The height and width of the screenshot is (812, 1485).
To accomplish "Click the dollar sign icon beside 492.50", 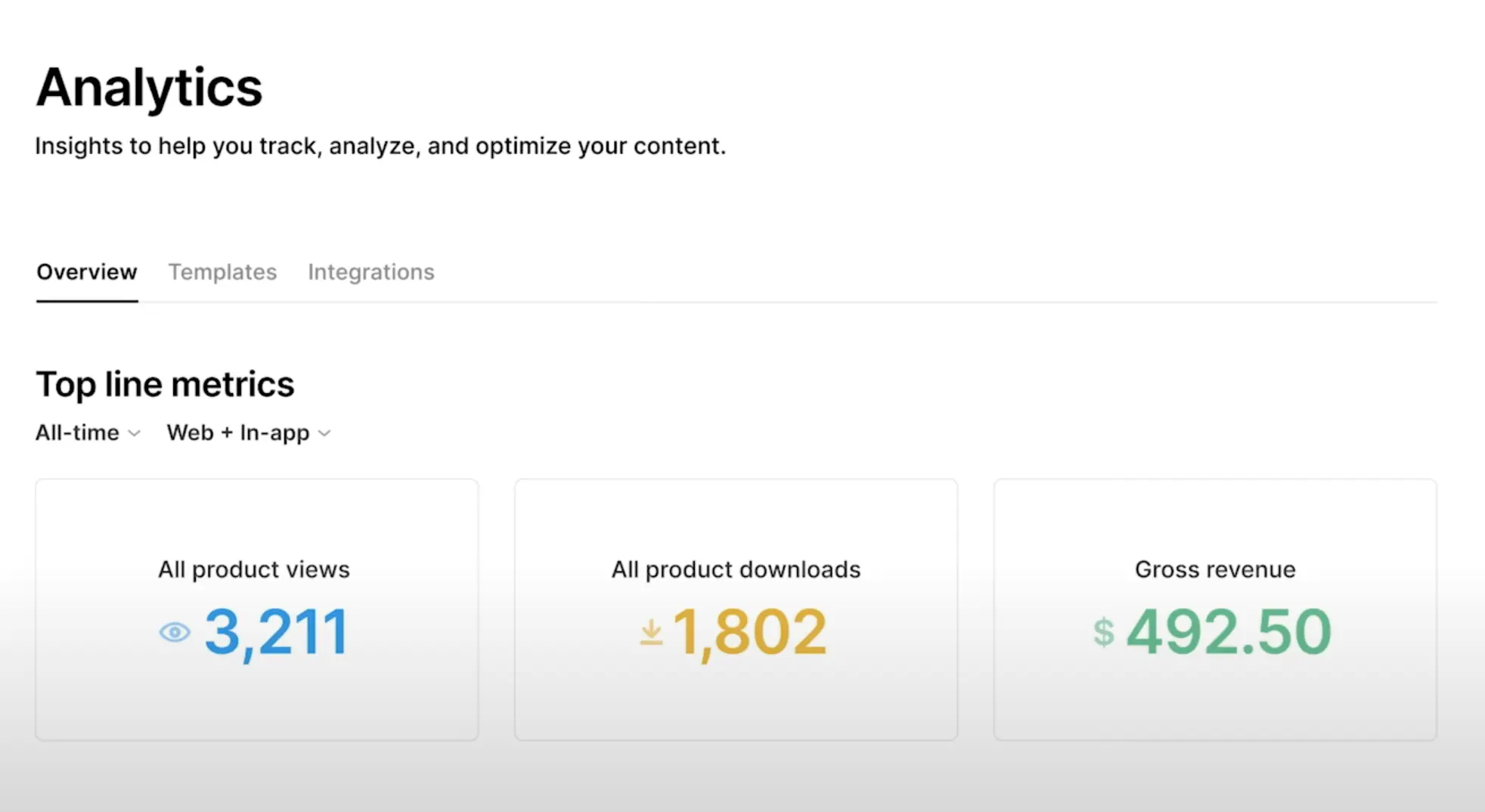I will 1104,632.
